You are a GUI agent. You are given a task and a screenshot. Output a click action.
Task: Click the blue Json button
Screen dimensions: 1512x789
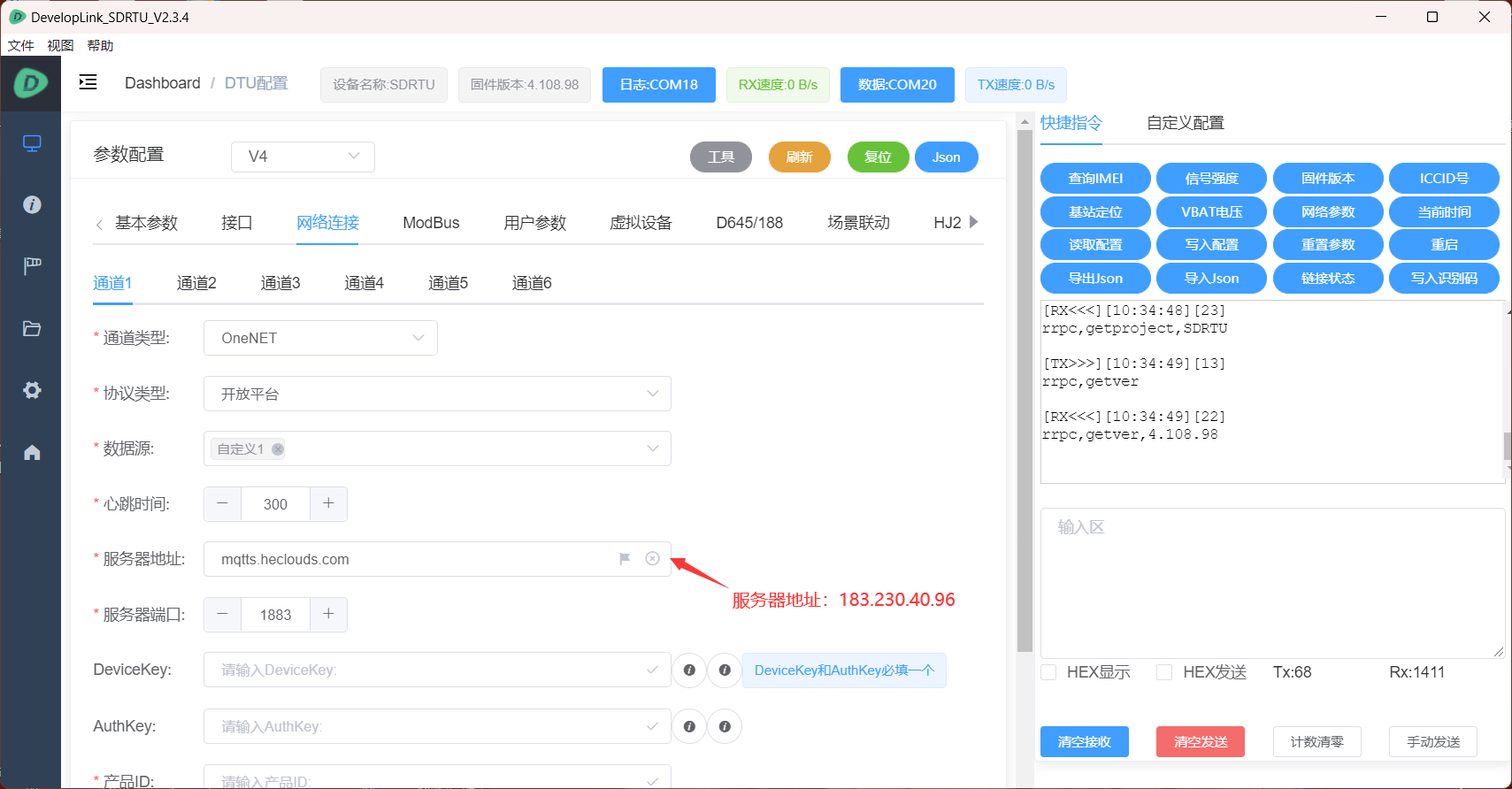pos(946,157)
